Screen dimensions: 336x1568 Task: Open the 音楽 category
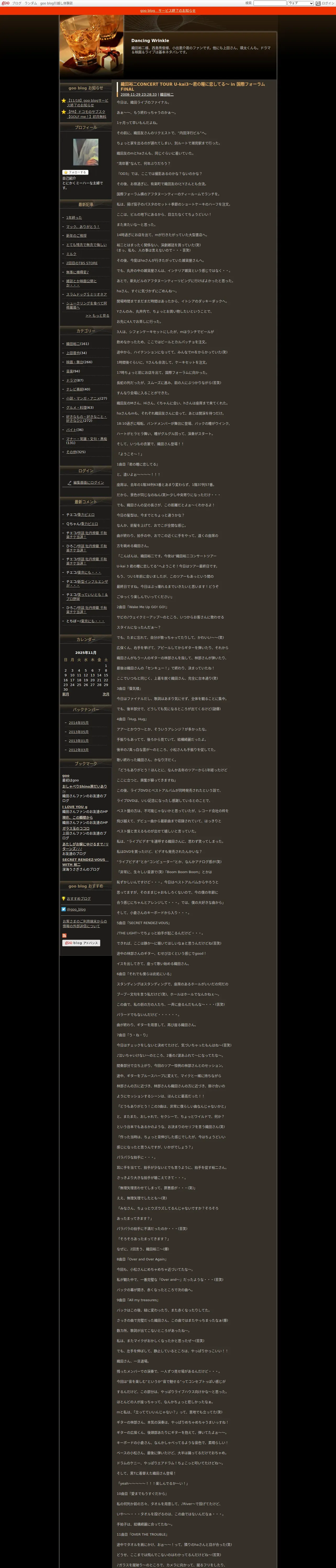70,371
